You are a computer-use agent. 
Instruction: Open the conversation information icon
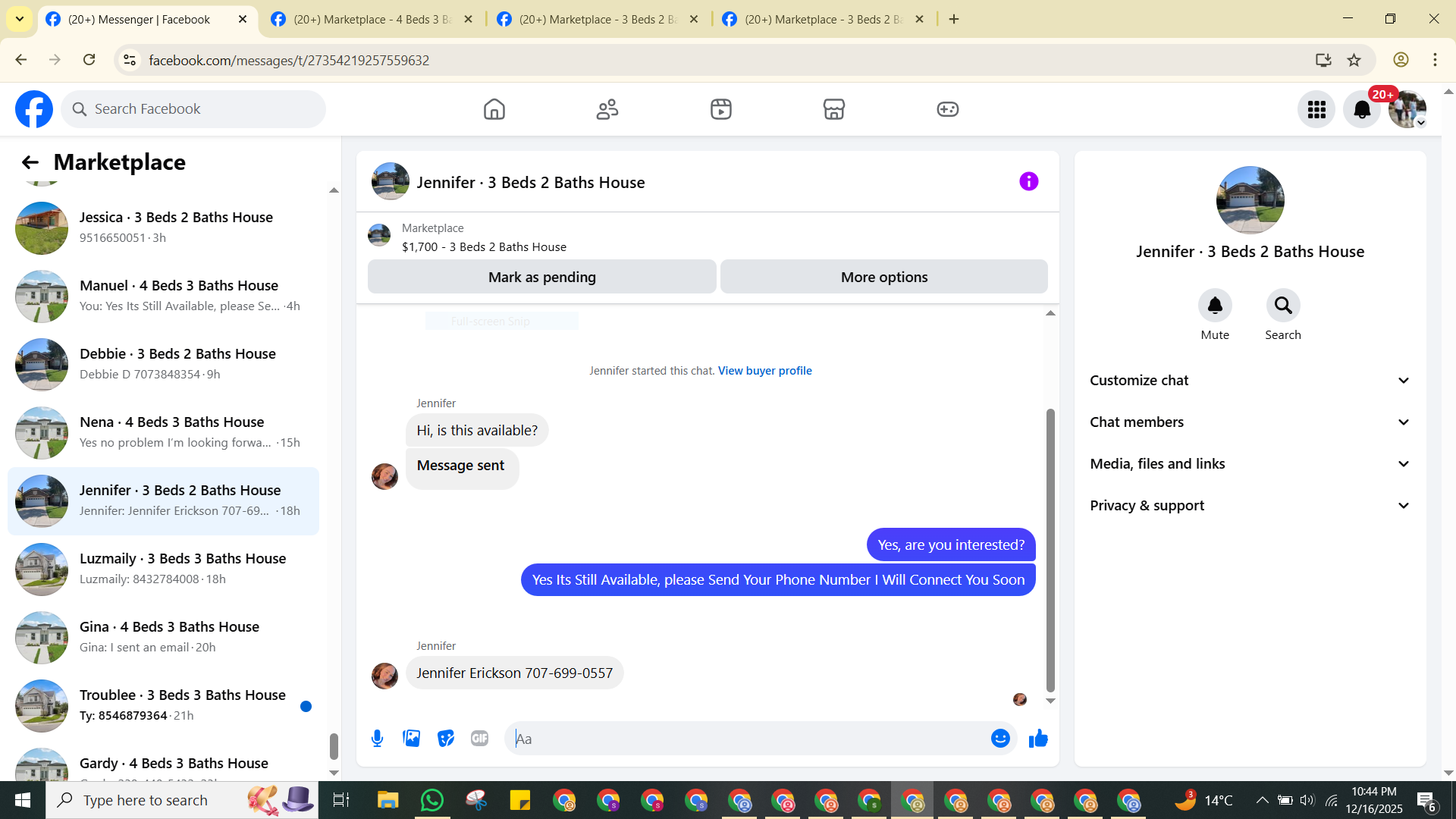click(1028, 181)
